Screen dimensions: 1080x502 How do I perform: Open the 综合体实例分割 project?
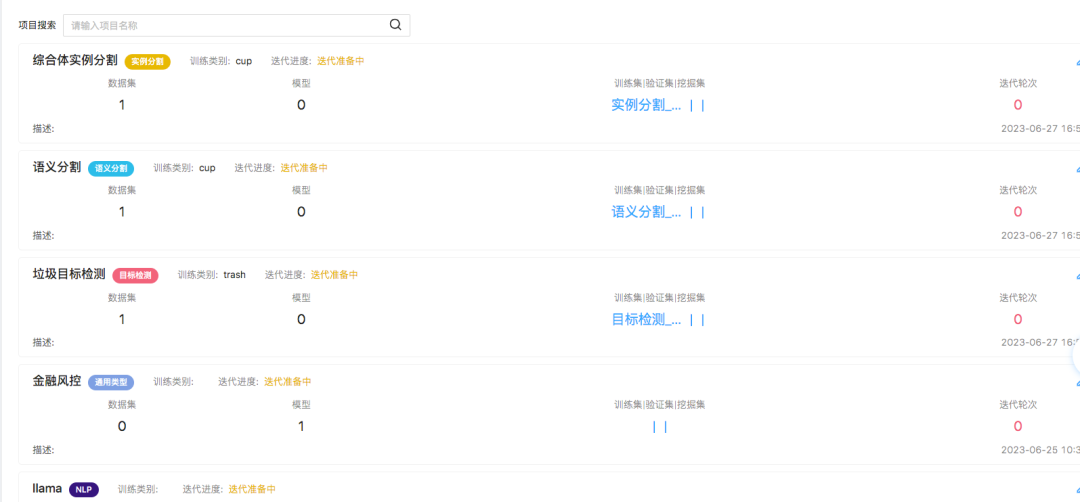point(75,61)
